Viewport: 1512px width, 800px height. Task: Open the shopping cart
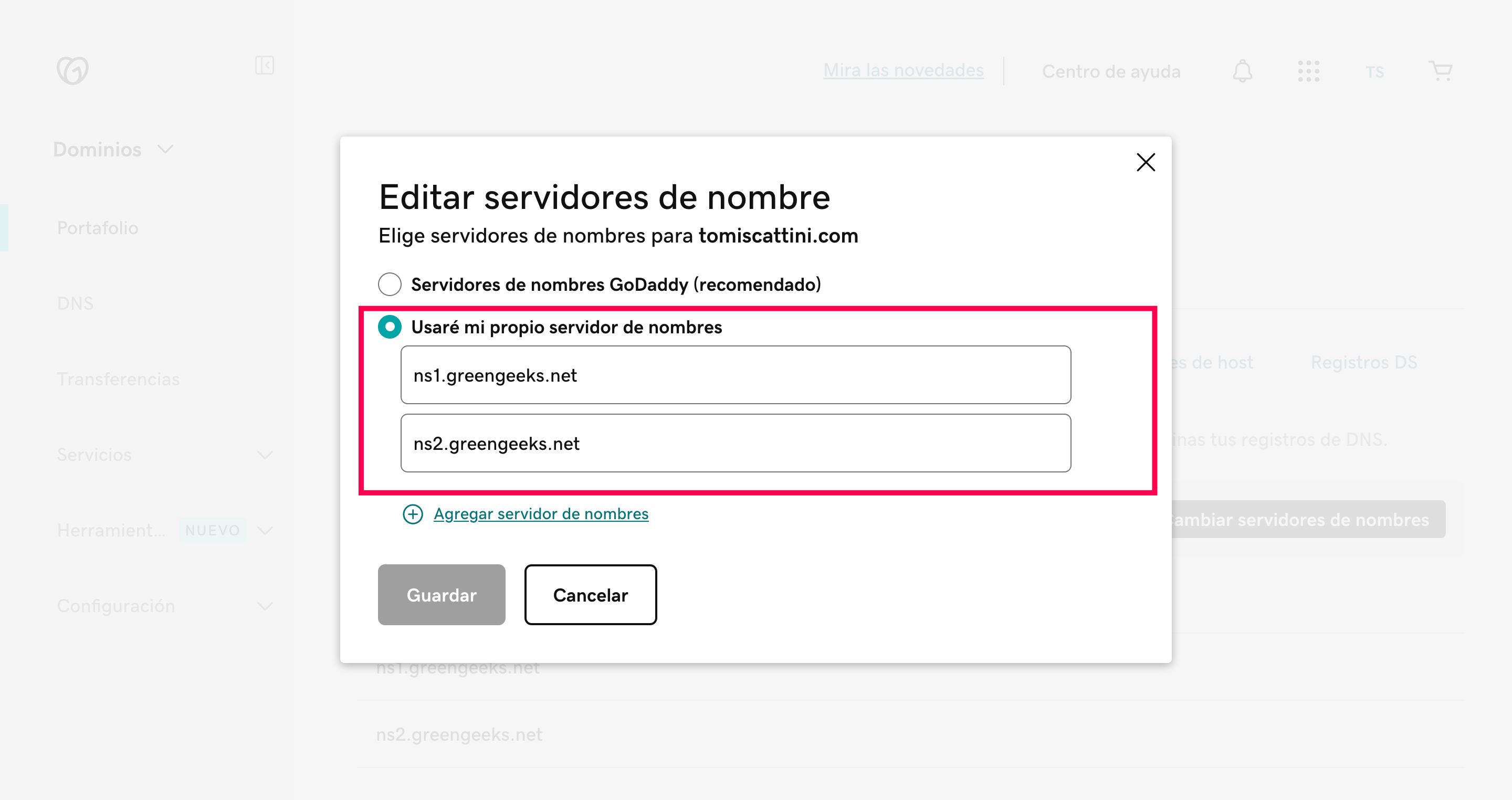click(1441, 71)
